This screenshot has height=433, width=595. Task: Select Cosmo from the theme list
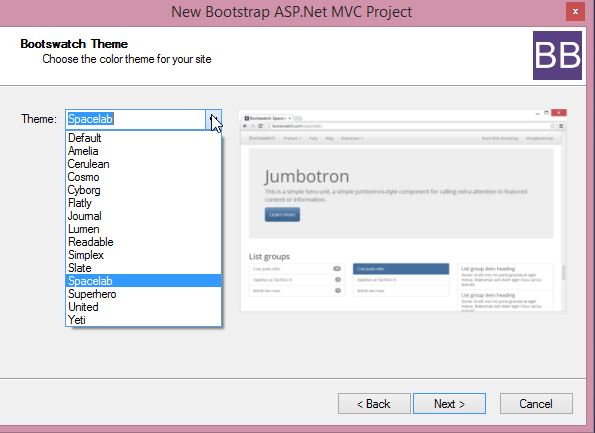click(x=143, y=177)
